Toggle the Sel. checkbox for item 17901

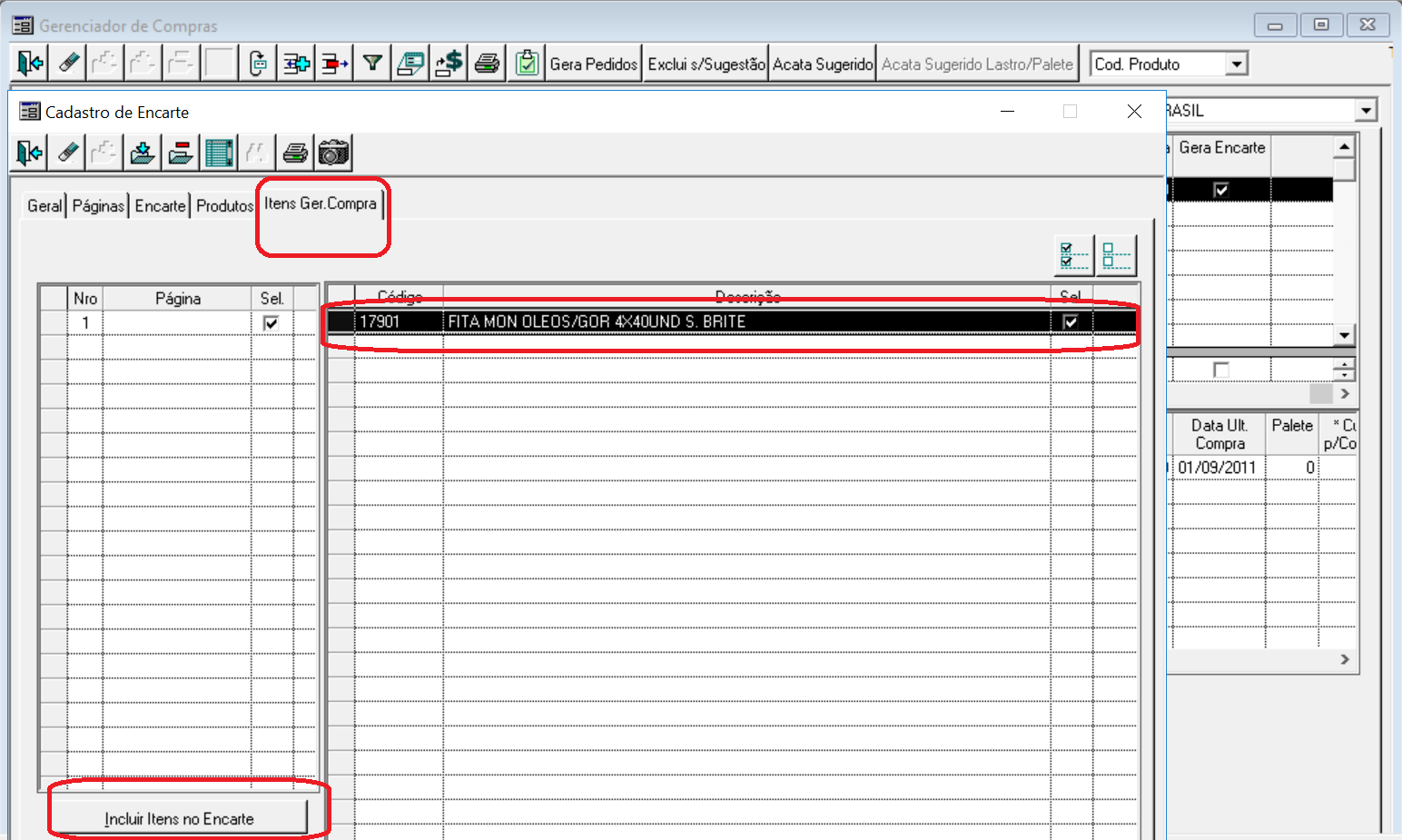pos(1071,321)
